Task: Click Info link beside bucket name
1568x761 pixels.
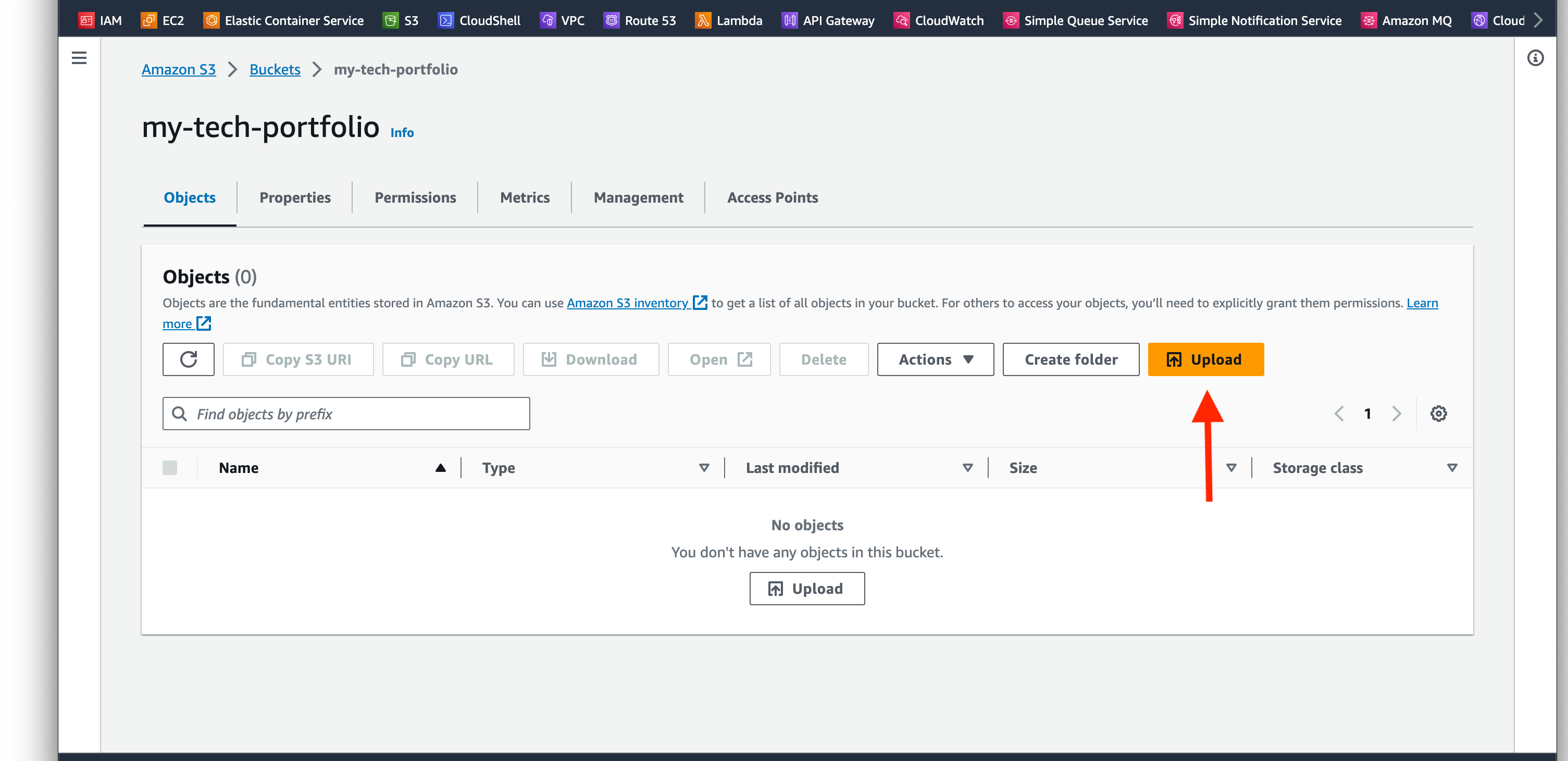Action: coord(402,132)
